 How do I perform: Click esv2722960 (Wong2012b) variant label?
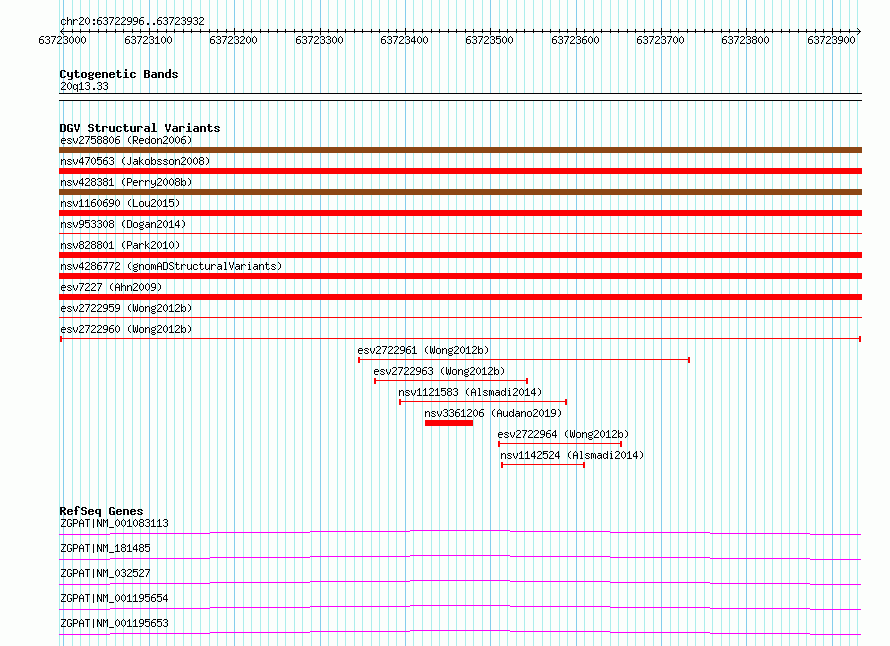126,329
